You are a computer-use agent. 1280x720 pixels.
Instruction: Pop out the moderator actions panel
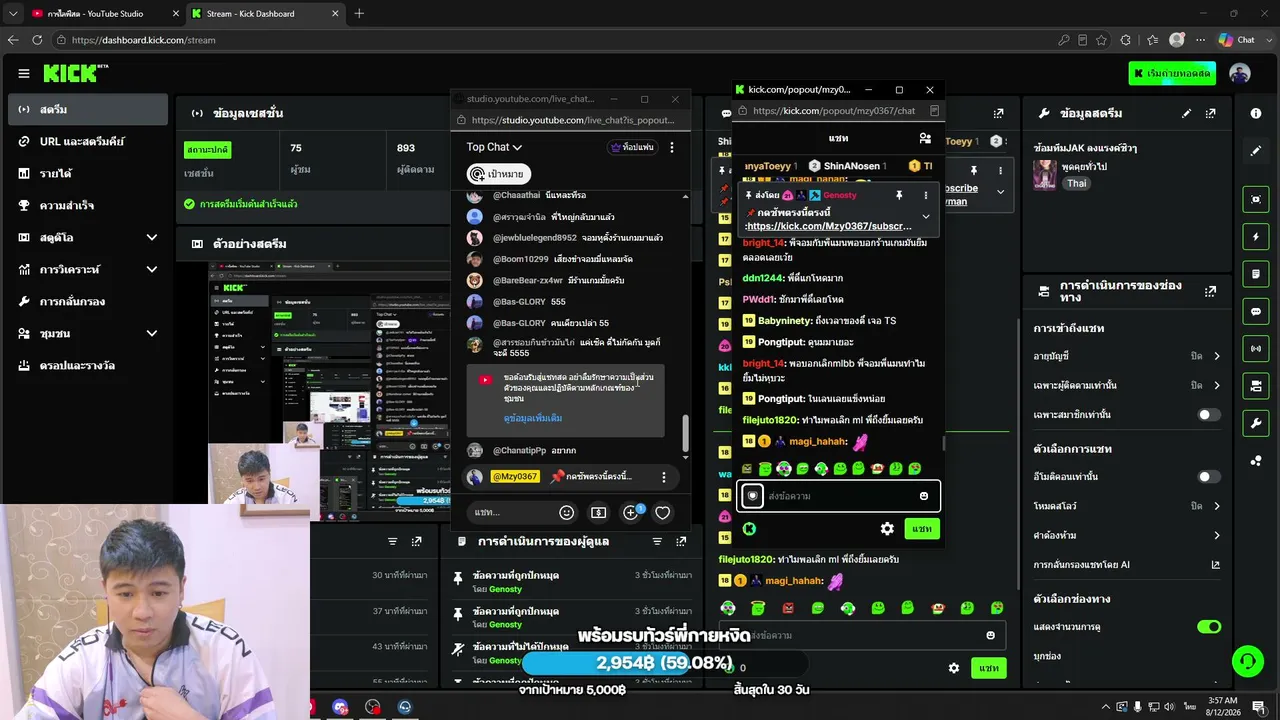(x=681, y=541)
